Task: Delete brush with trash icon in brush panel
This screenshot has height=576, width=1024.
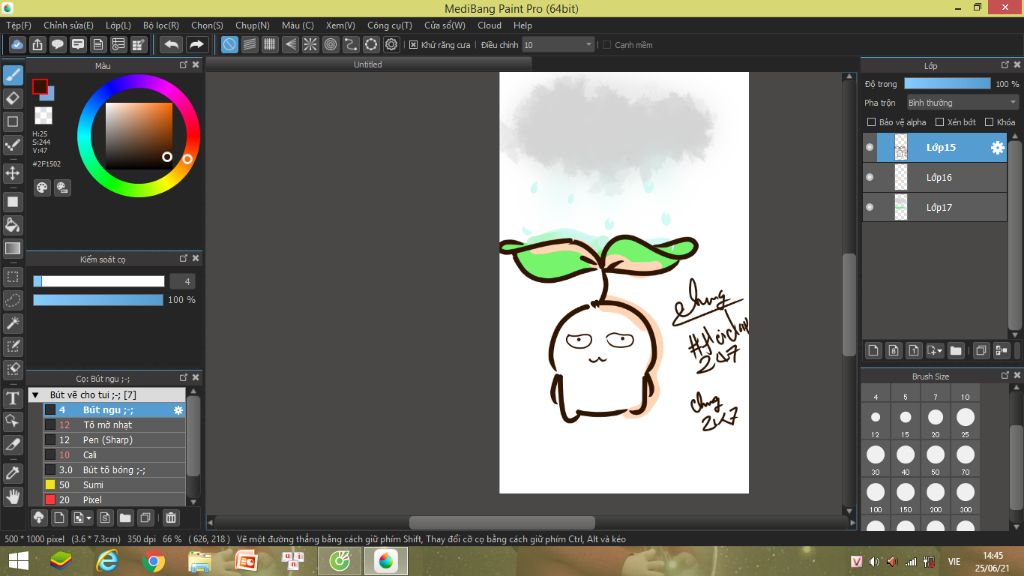Action: click(170, 518)
